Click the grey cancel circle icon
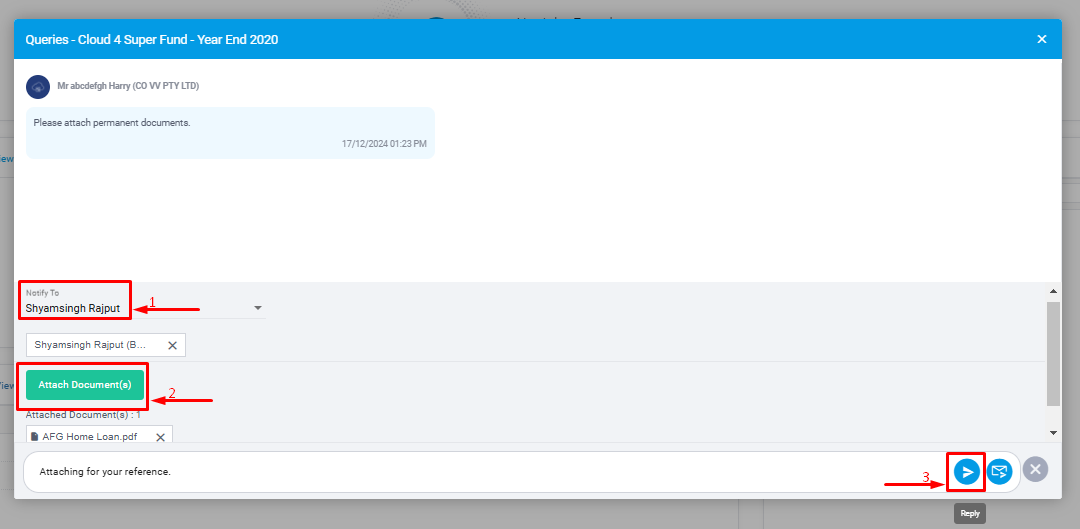Image resolution: width=1080 pixels, height=529 pixels. coord(1035,469)
